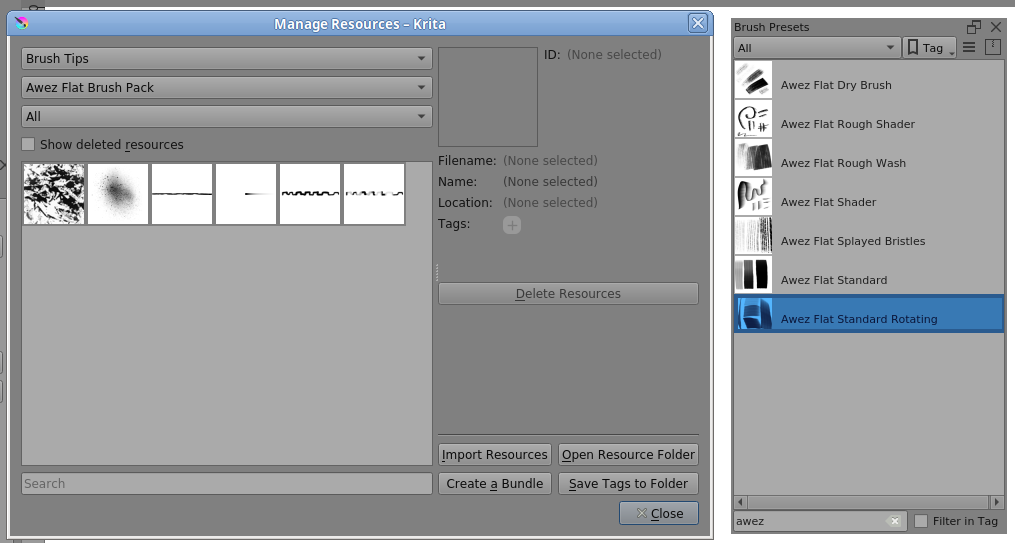Open the Brush Tips resource type dropdown
1015x543 pixels.
tap(227, 58)
